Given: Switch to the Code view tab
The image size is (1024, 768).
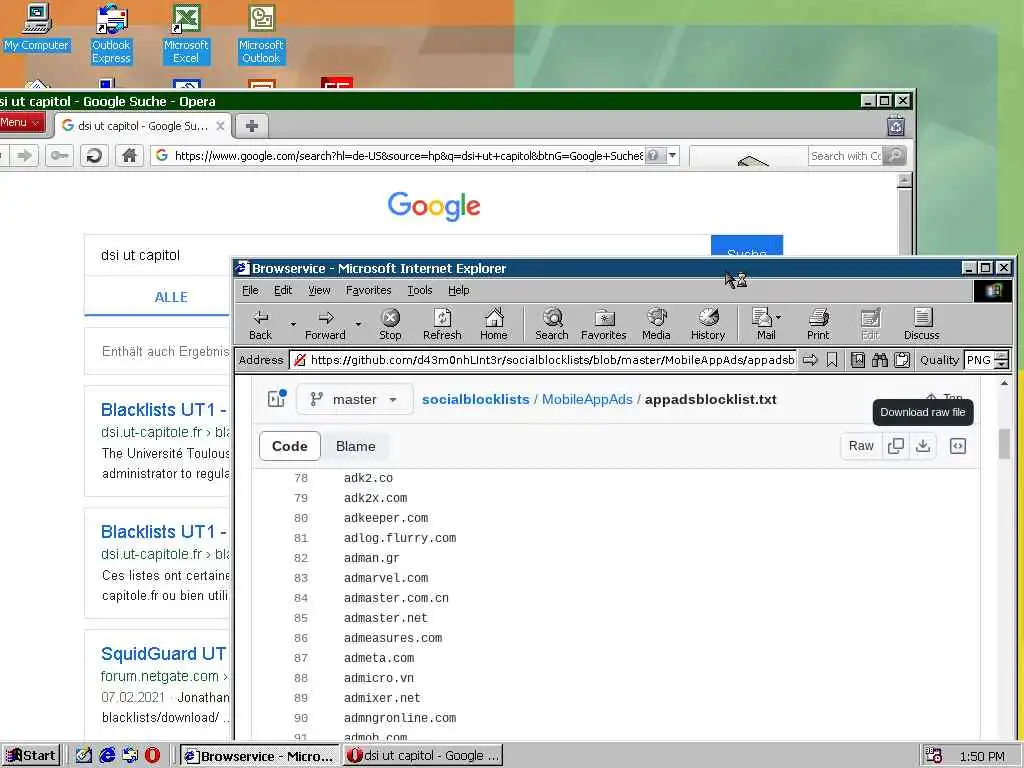Looking at the screenshot, I should 290,446.
